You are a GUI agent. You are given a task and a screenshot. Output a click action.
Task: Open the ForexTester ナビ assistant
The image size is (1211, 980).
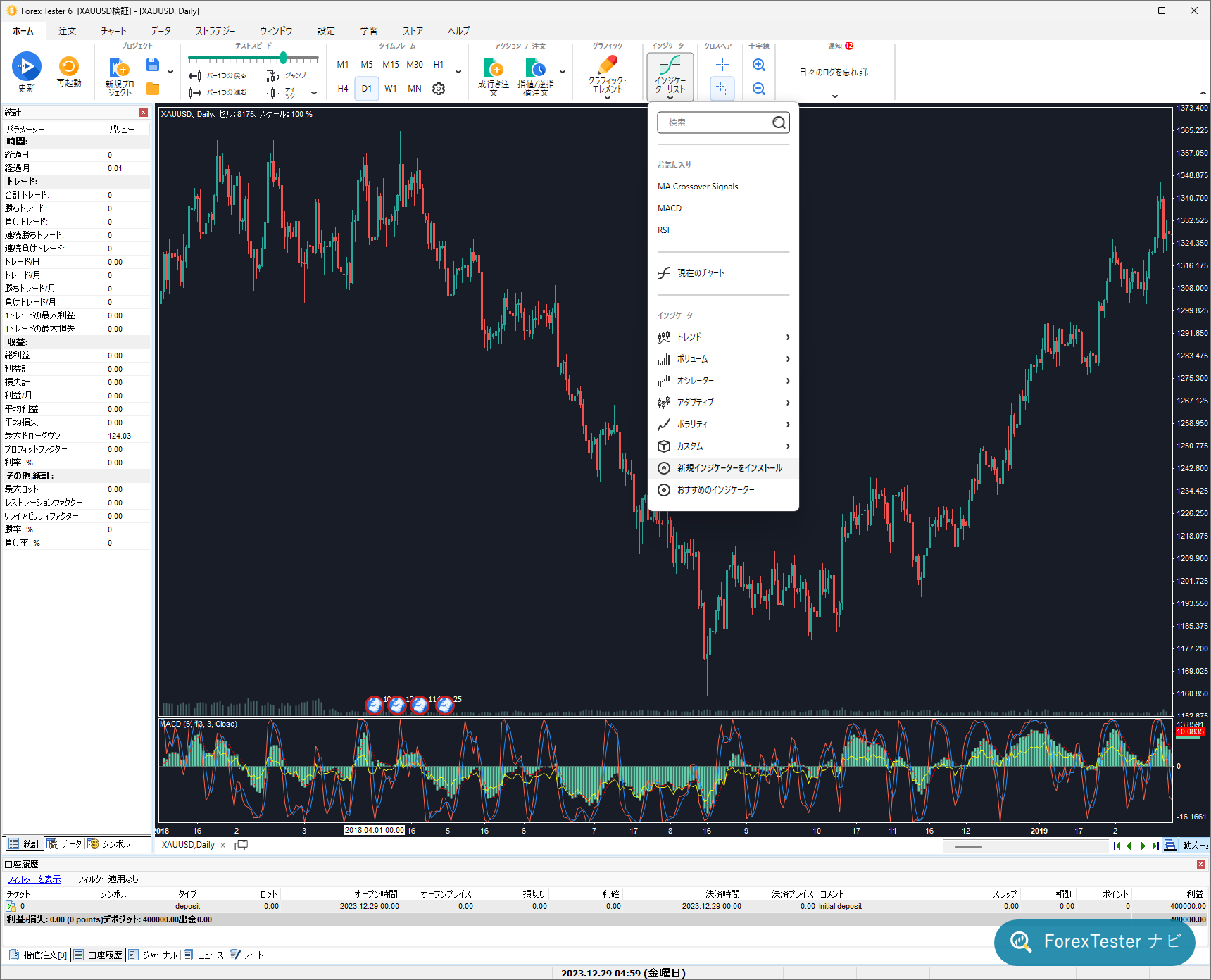1095,942
